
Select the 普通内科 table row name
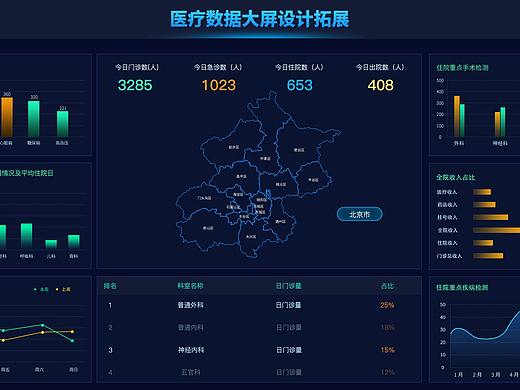click(x=190, y=328)
